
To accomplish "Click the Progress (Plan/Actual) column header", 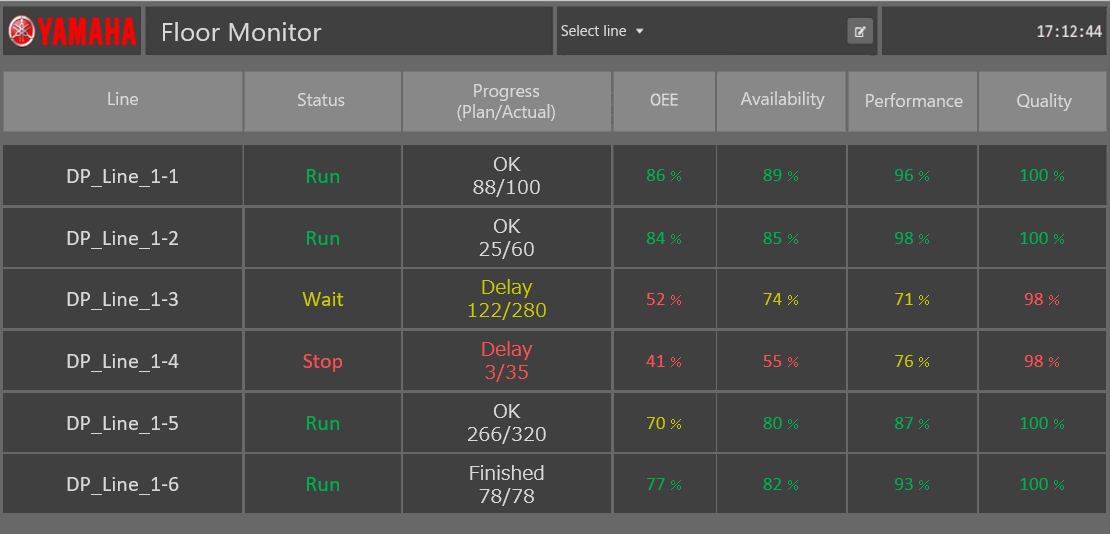I will pos(506,101).
